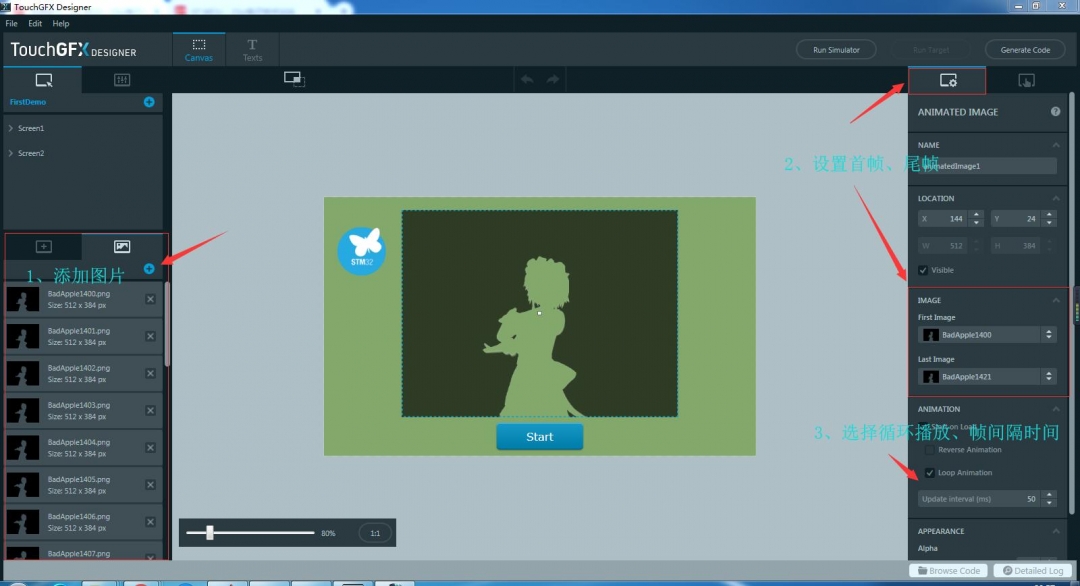Click the Generate Code button
Image resolution: width=1080 pixels, height=586 pixels.
coord(1025,50)
